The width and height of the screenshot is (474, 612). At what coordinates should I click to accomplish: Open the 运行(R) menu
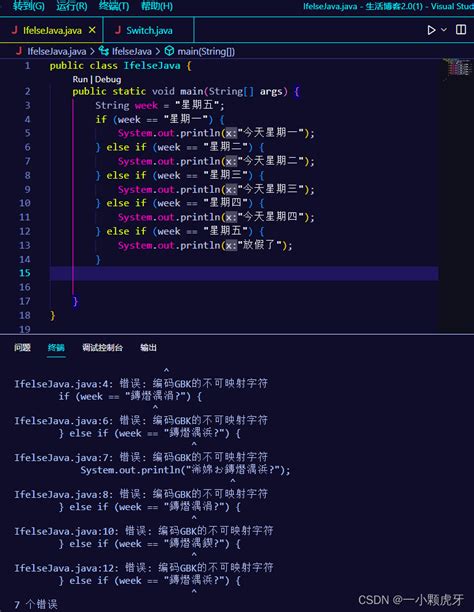(71, 6)
